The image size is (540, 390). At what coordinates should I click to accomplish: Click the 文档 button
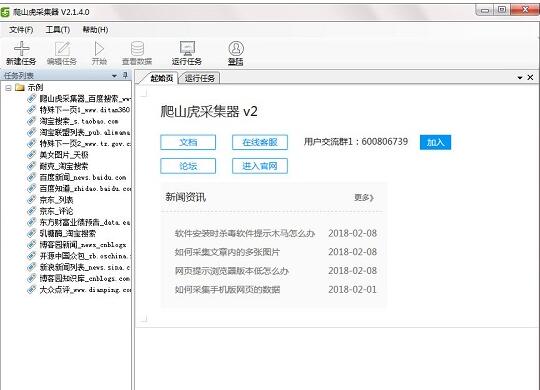coord(188,142)
